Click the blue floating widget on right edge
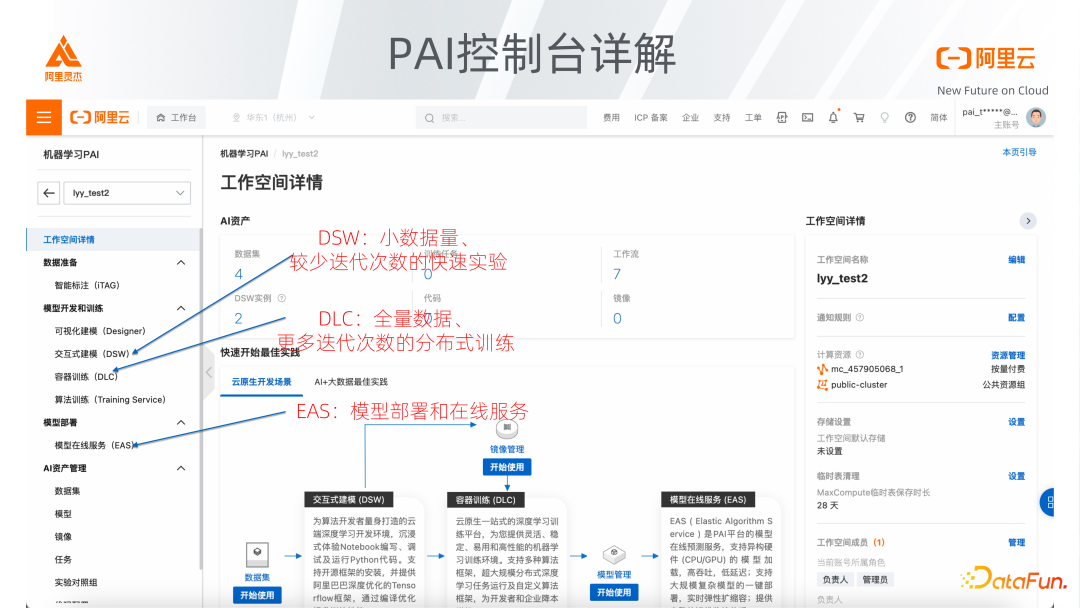Image resolution: width=1080 pixels, height=608 pixels. click(1048, 502)
